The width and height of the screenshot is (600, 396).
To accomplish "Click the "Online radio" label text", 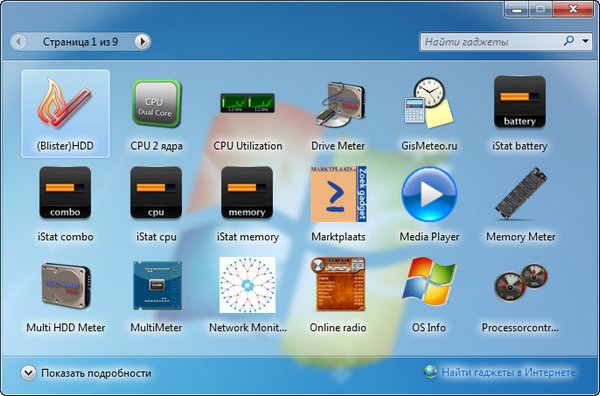I will coord(338,328).
